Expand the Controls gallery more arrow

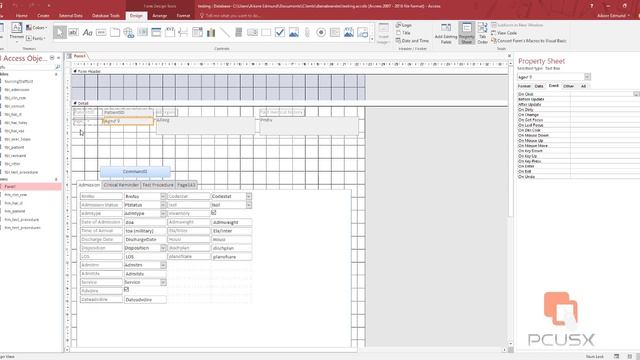(x=372, y=39)
